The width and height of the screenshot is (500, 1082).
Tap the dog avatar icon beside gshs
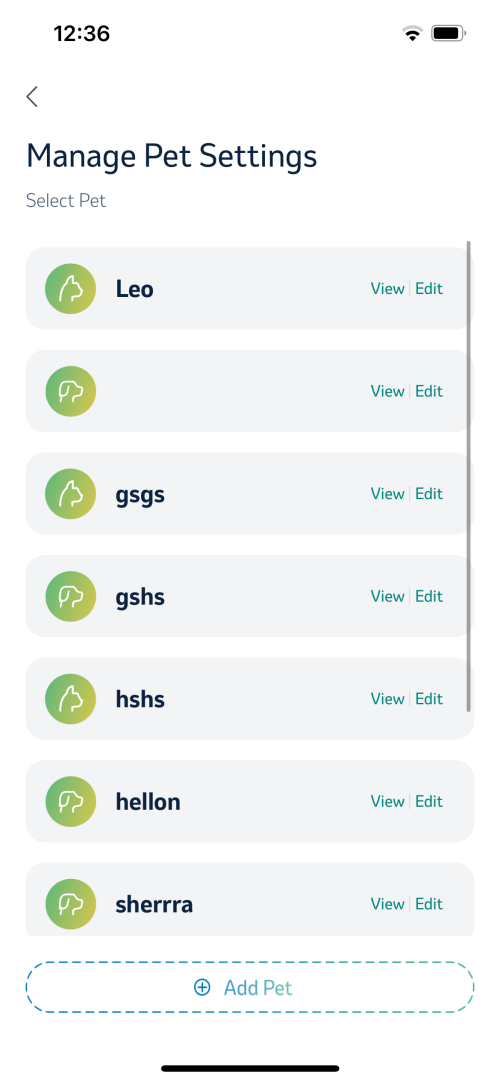tap(70, 596)
